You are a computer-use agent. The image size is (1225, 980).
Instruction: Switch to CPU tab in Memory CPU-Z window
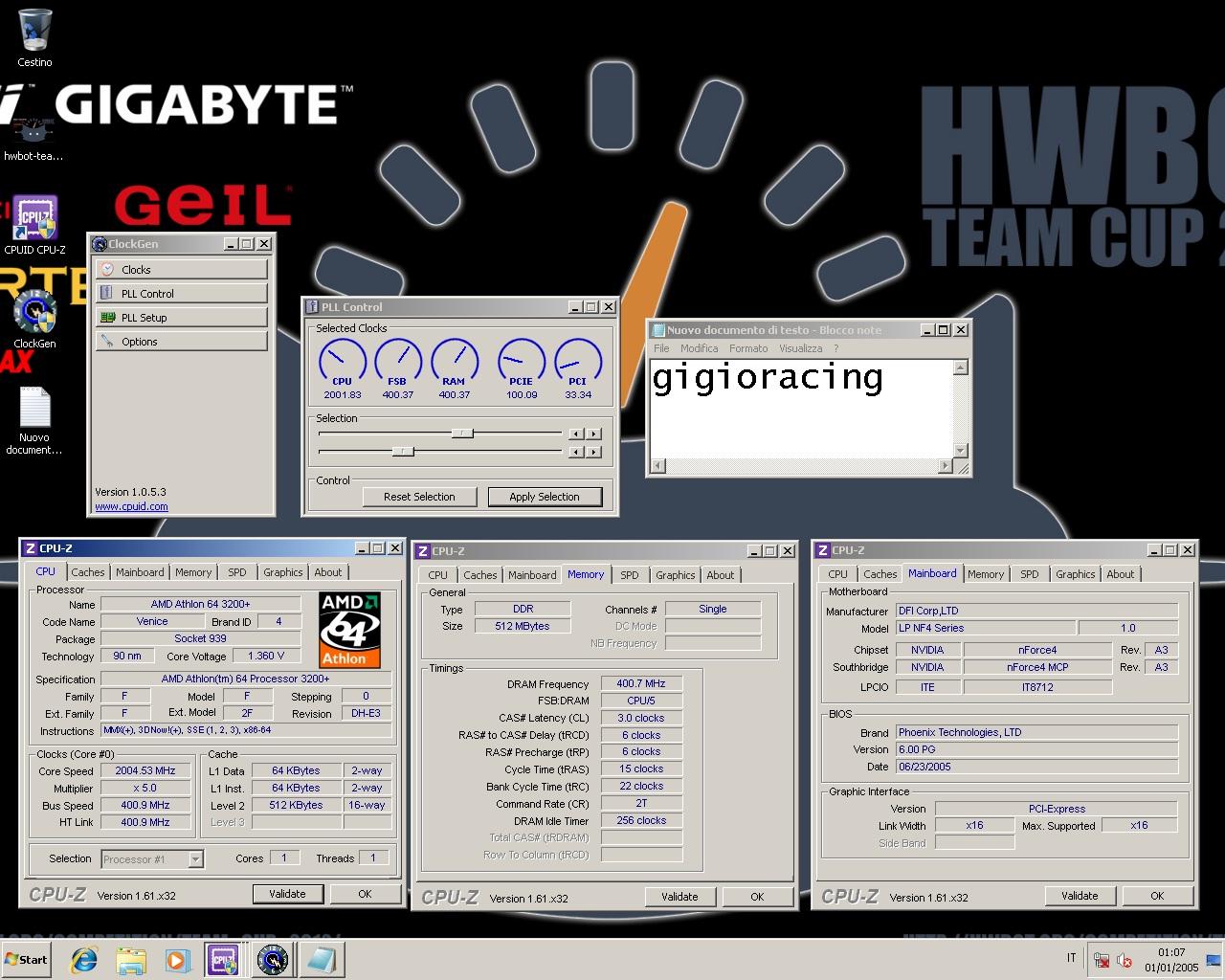coord(437,575)
